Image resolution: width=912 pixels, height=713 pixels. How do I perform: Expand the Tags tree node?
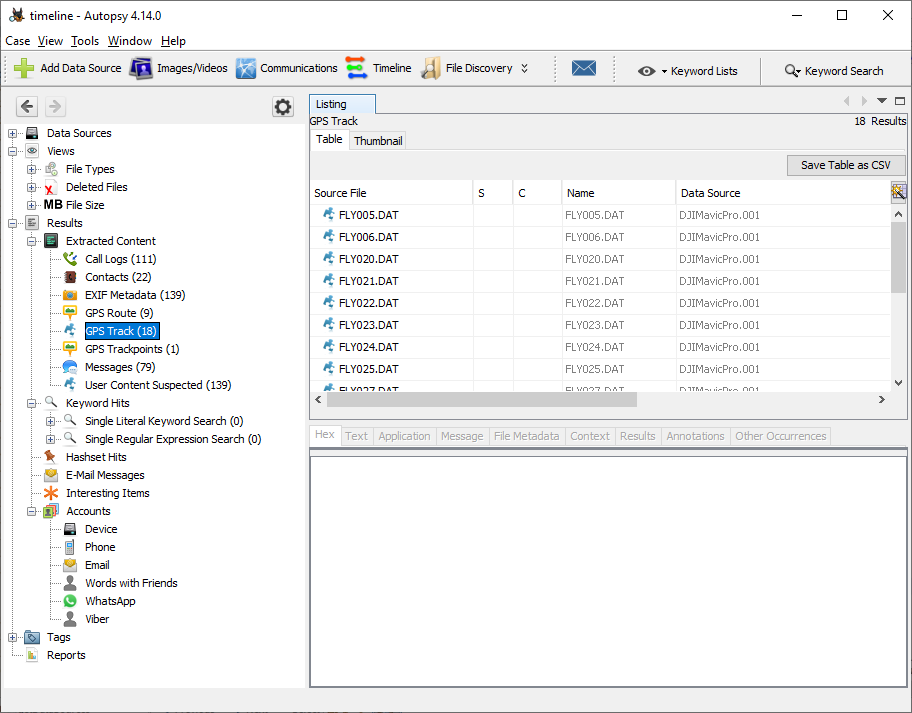[x=13, y=637]
